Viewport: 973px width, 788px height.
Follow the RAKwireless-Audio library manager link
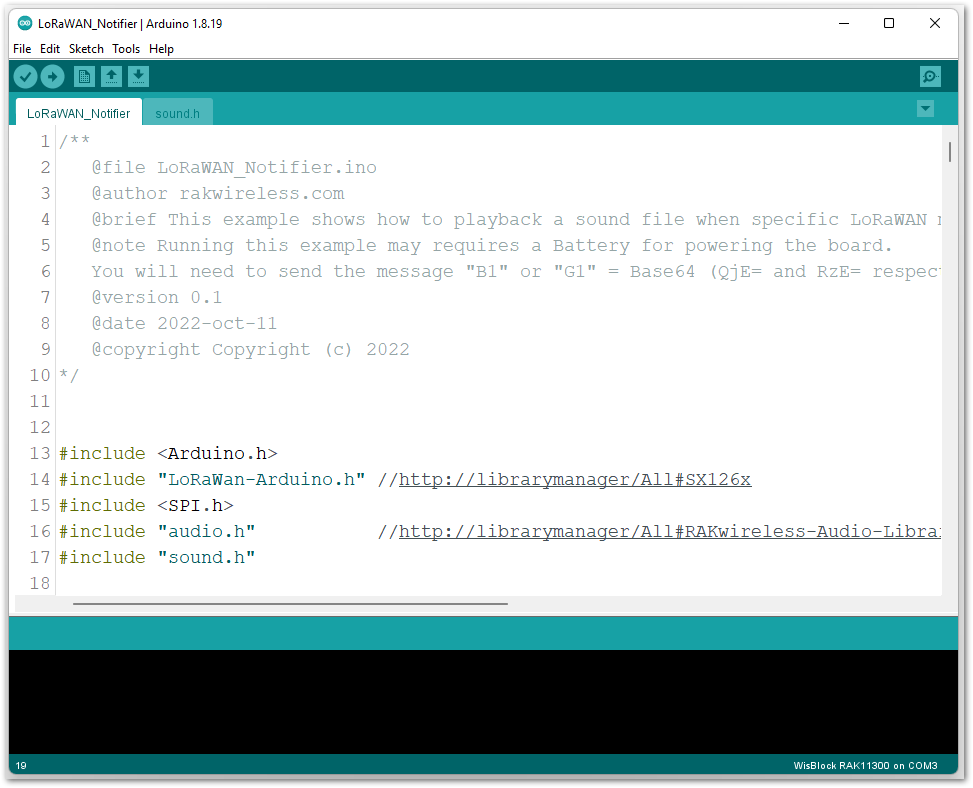[670, 532]
